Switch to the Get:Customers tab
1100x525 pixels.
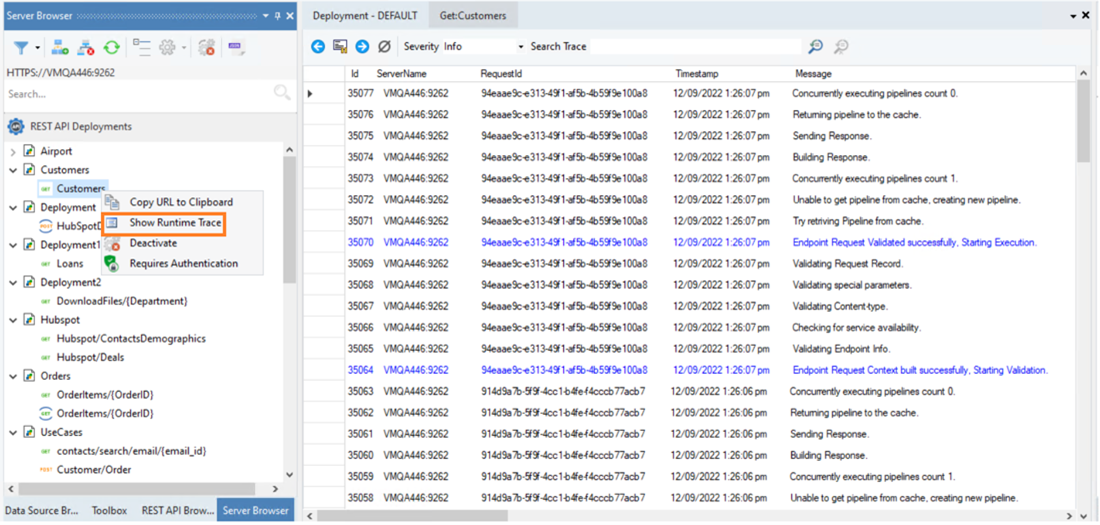click(473, 16)
